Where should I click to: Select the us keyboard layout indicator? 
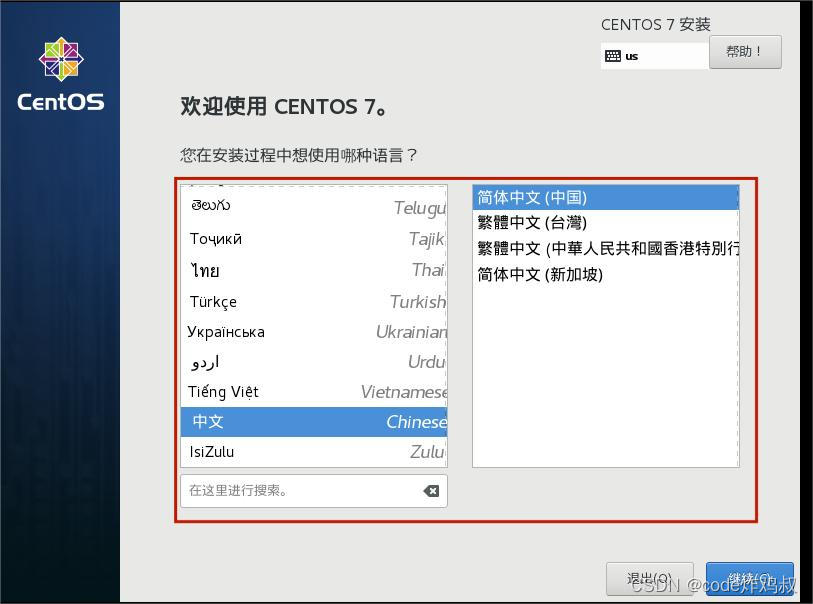pos(654,56)
